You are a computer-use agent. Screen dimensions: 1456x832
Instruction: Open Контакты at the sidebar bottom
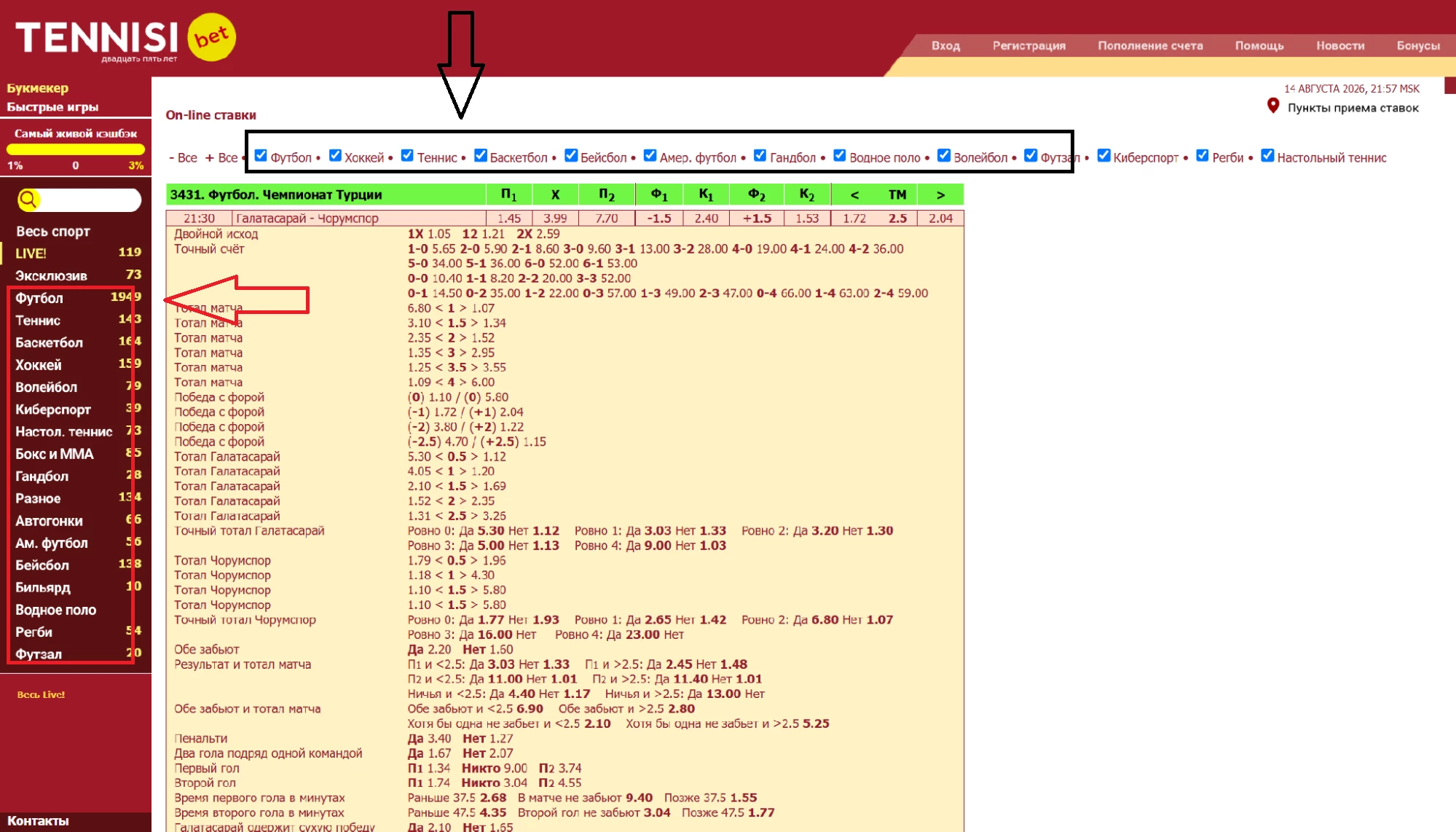38,821
